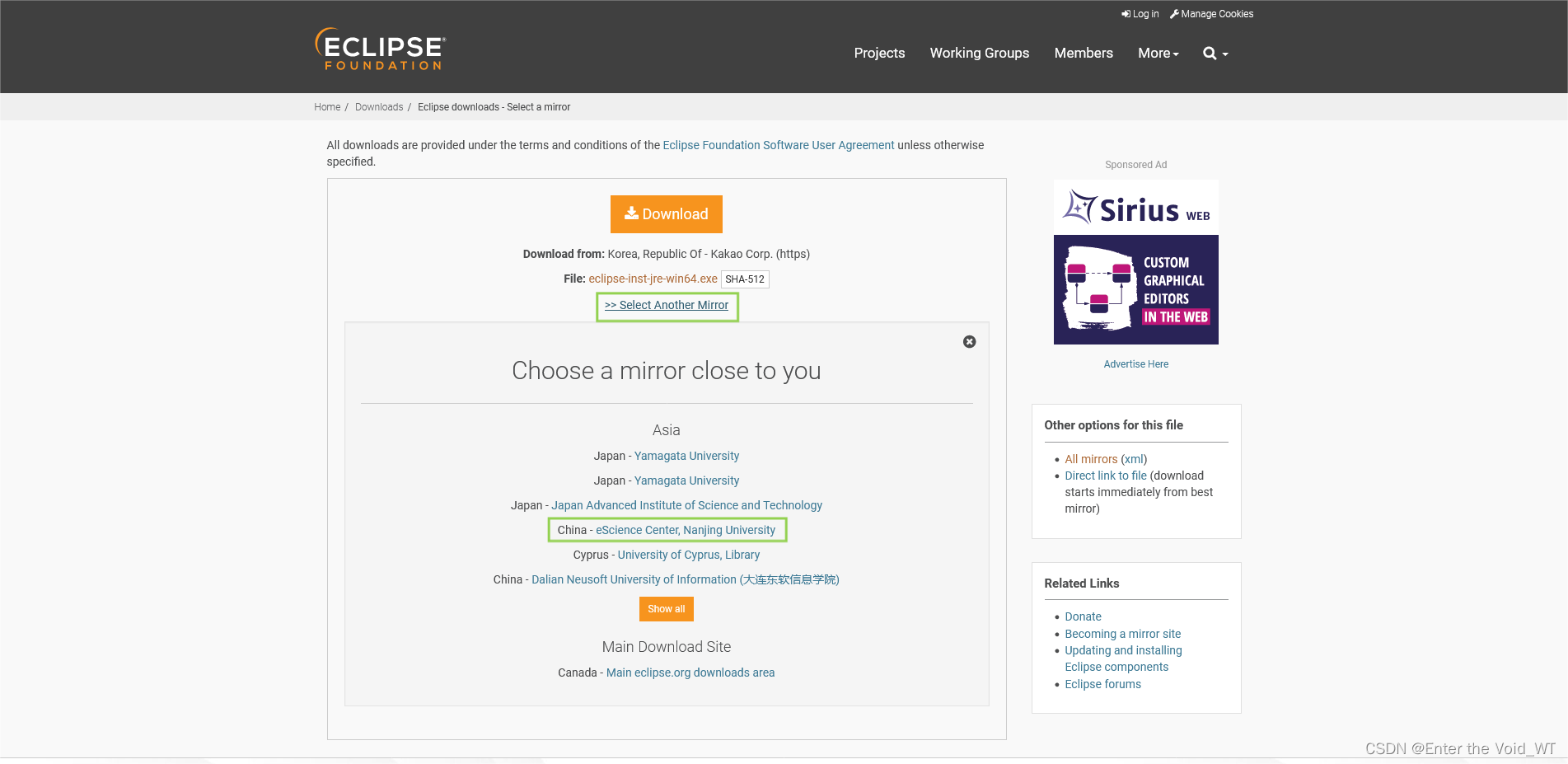Click the orange Download button
This screenshot has width=1568, height=764.
[x=667, y=214]
